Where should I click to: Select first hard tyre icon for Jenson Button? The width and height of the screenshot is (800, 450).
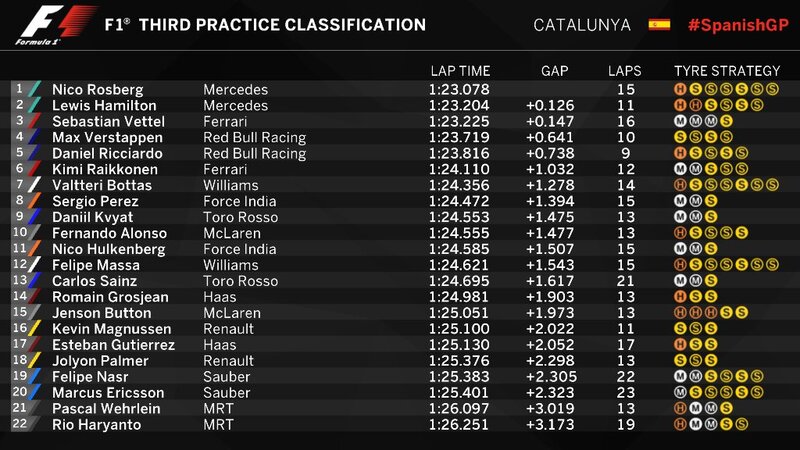[680, 313]
